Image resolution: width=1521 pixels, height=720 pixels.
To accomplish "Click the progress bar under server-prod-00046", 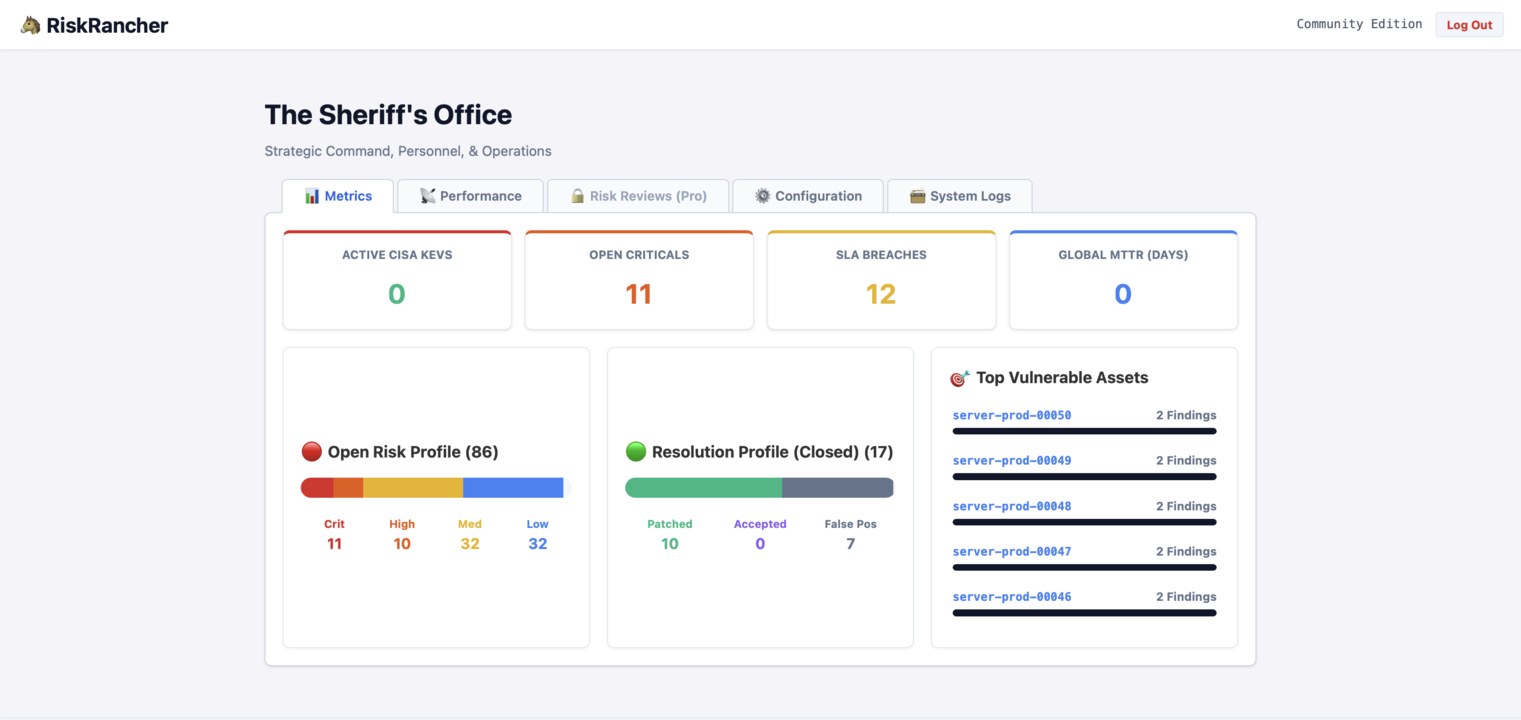I will pos(1084,613).
